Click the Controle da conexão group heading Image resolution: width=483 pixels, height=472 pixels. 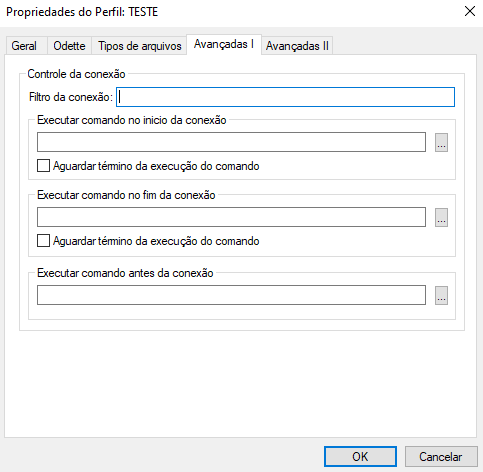click(x=76, y=74)
